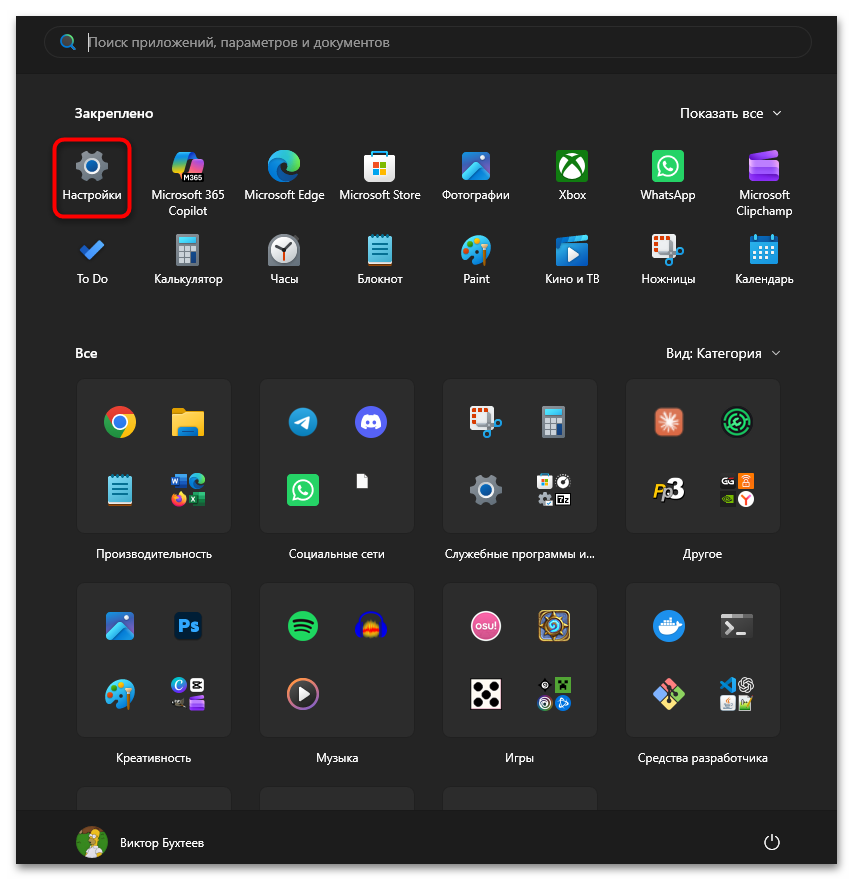
Task: Open Hearthstone in Игры category
Action: [x=554, y=626]
